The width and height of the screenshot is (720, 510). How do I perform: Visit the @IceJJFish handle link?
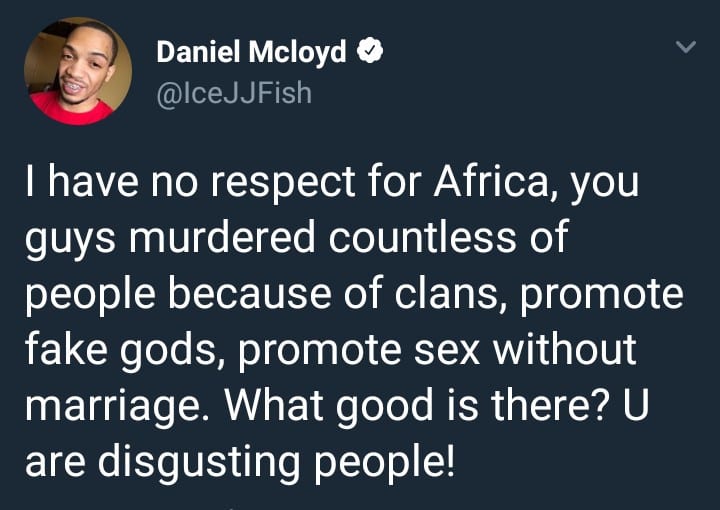(234, 94)
